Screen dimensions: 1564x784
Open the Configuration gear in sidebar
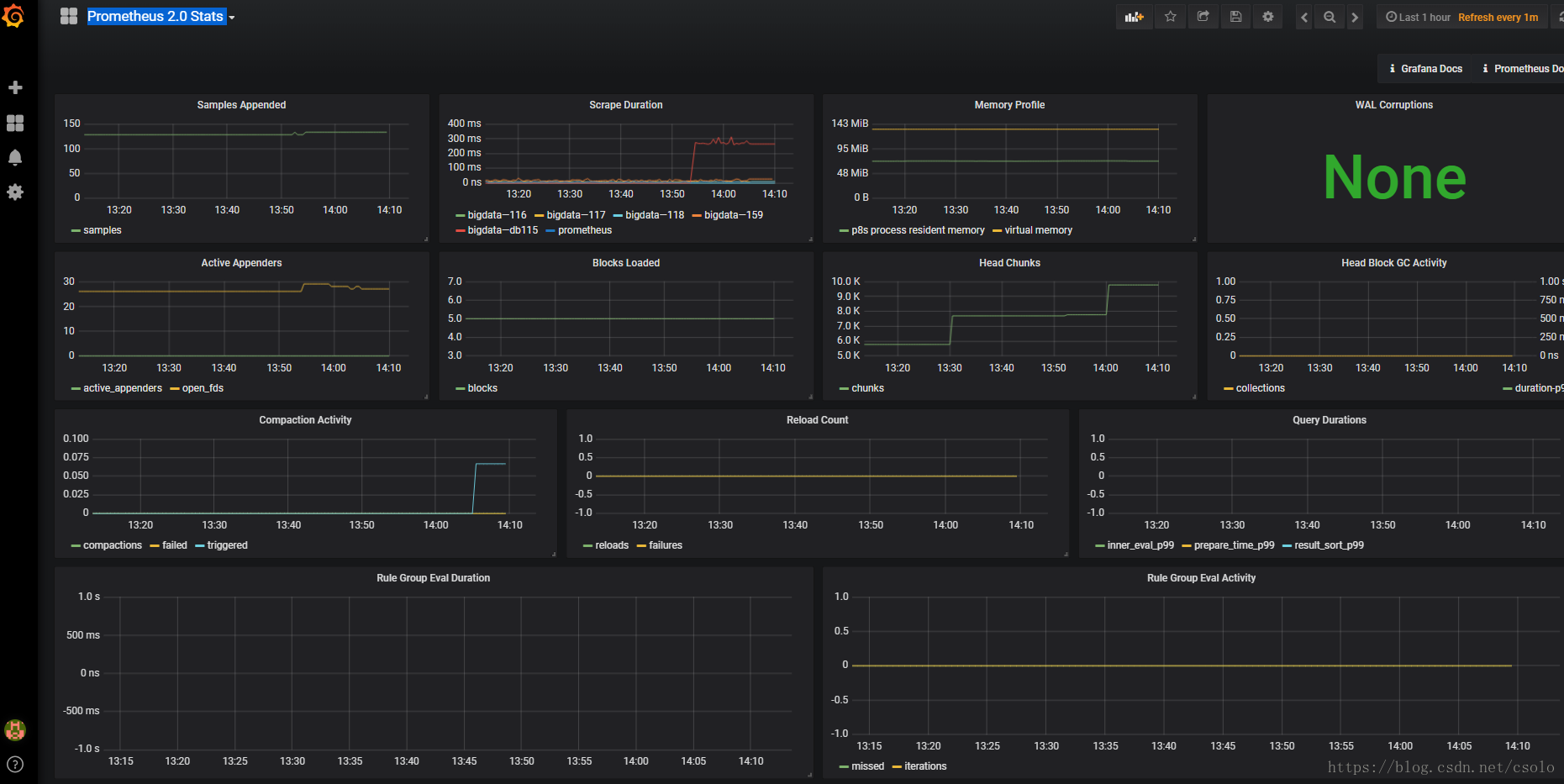click(15, 192)
